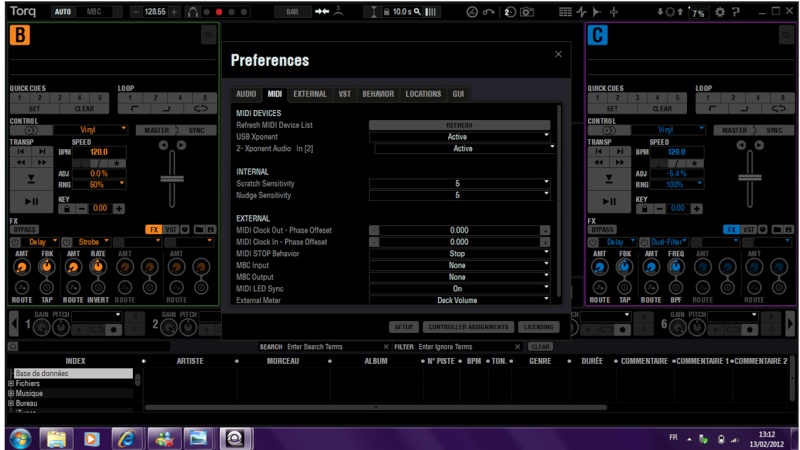Screen dimensions: 800x450
Task: Click the red record indicator in top toolbar
Action: coord(219,12)
